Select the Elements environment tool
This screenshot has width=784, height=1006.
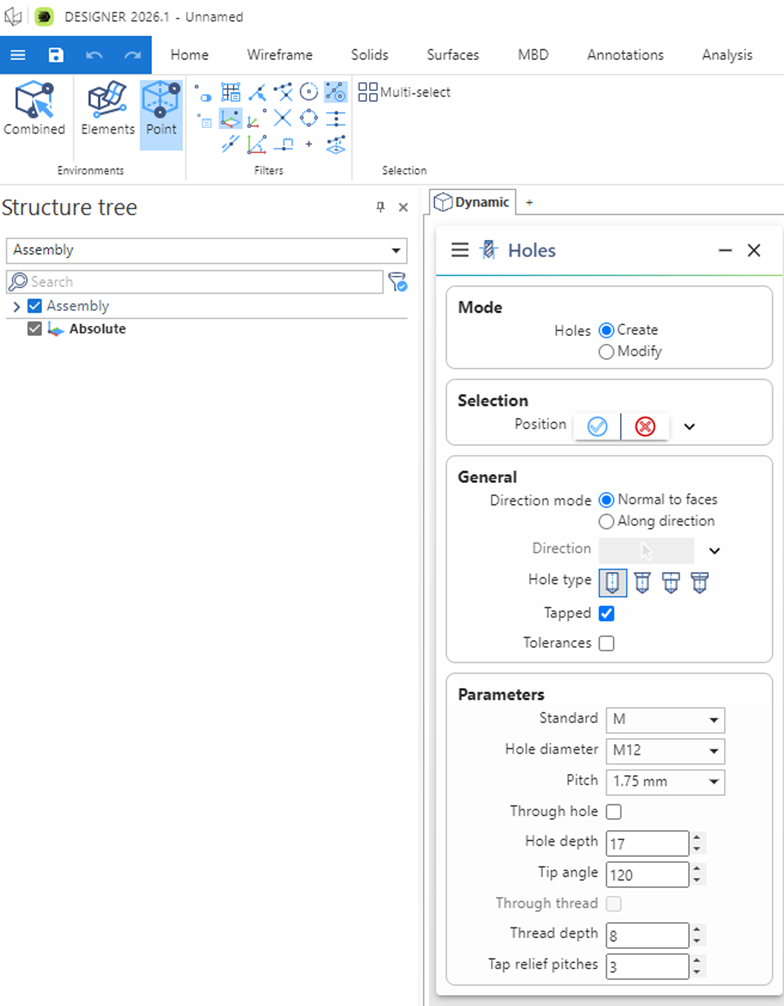(108, 109)
